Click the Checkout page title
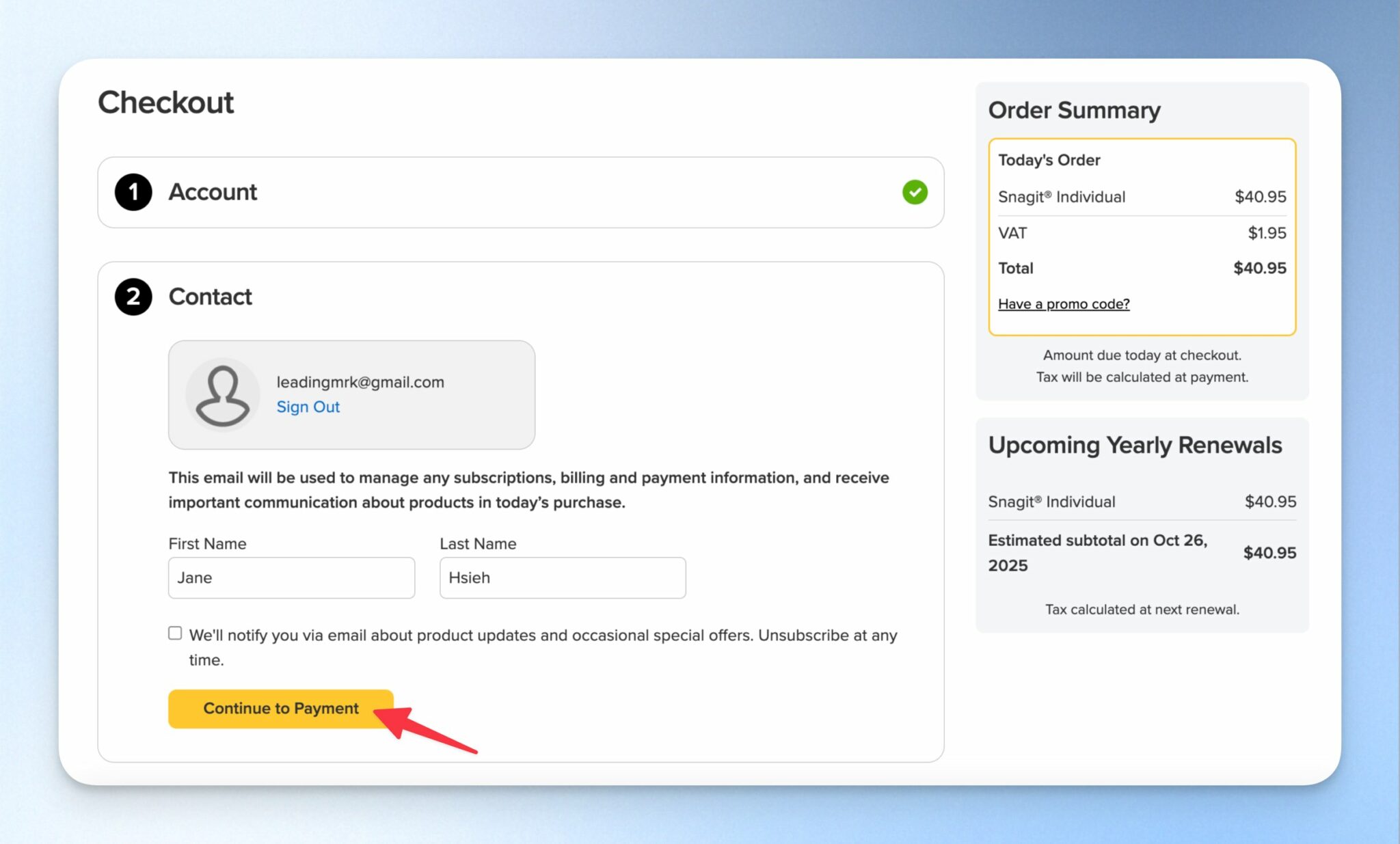This screenshot has width=1400, height=844. [165, 103]
